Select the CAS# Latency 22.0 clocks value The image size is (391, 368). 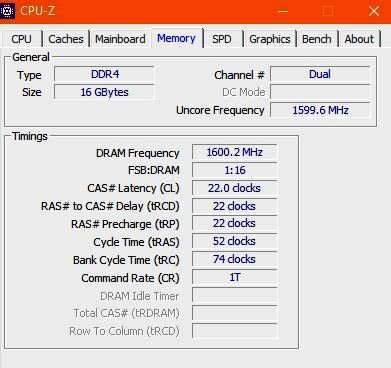[x=235, y=188]
